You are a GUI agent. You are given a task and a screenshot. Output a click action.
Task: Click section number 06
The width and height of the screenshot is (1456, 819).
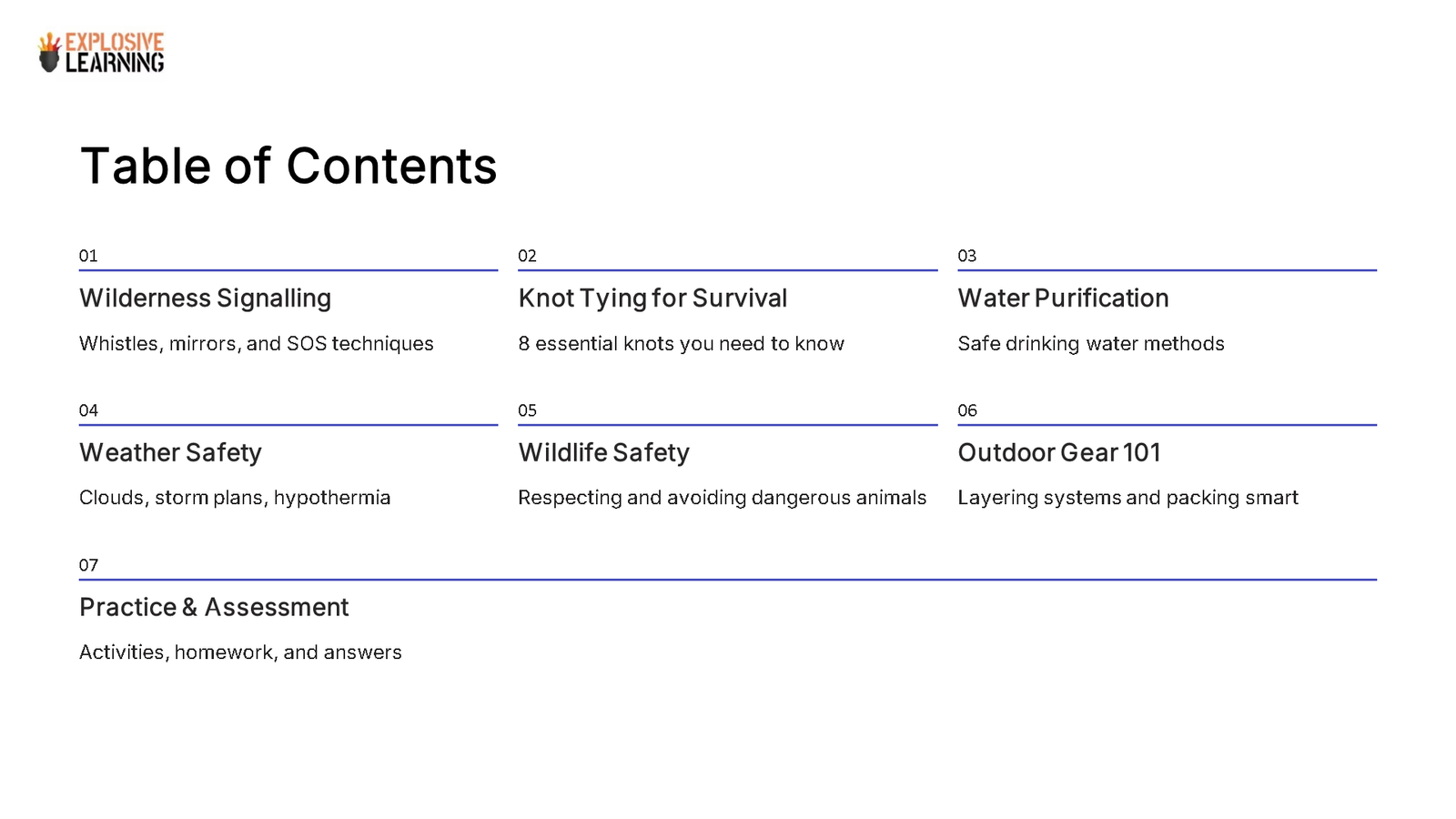[966, 410]
